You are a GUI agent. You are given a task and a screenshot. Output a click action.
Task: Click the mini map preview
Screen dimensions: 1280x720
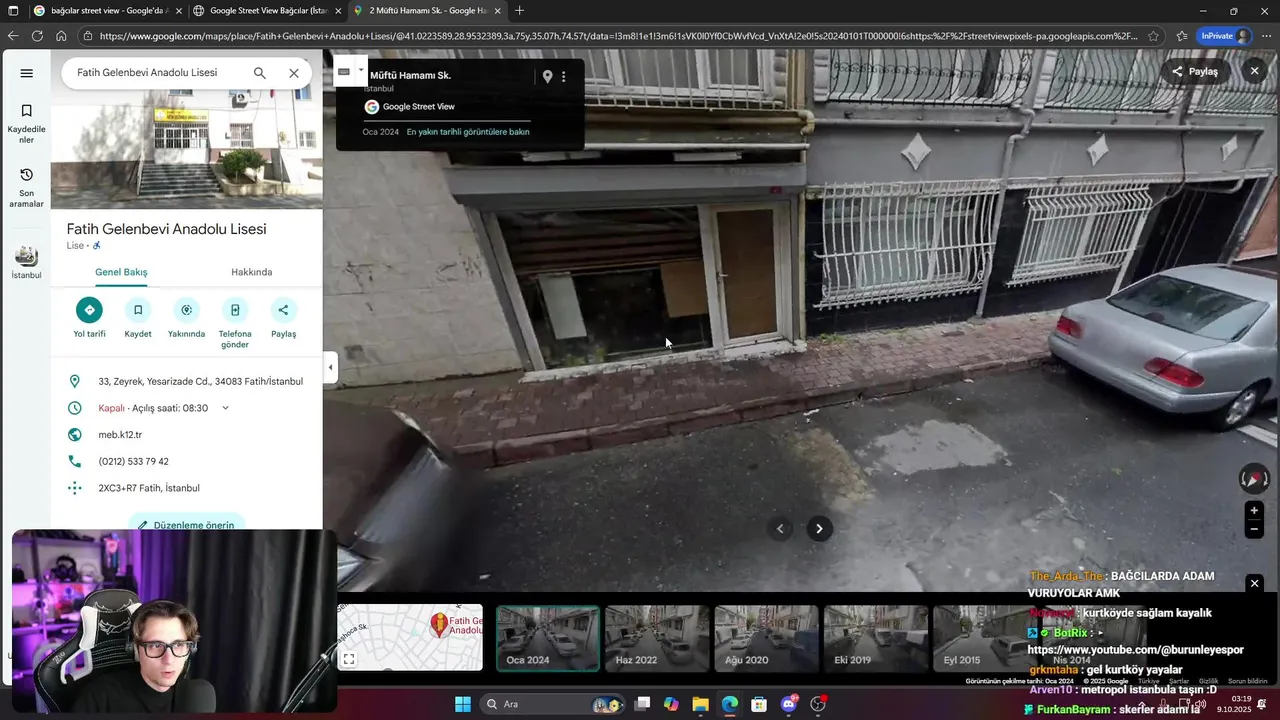[x=410, y=637]
